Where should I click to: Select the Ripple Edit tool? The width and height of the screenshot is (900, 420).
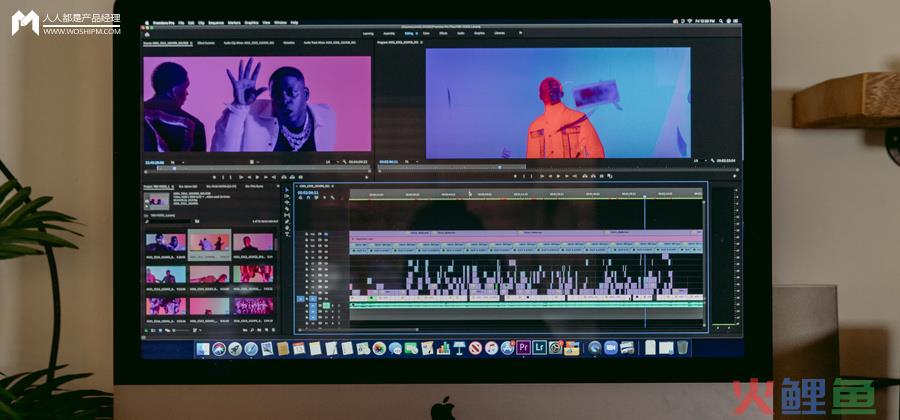287,203
